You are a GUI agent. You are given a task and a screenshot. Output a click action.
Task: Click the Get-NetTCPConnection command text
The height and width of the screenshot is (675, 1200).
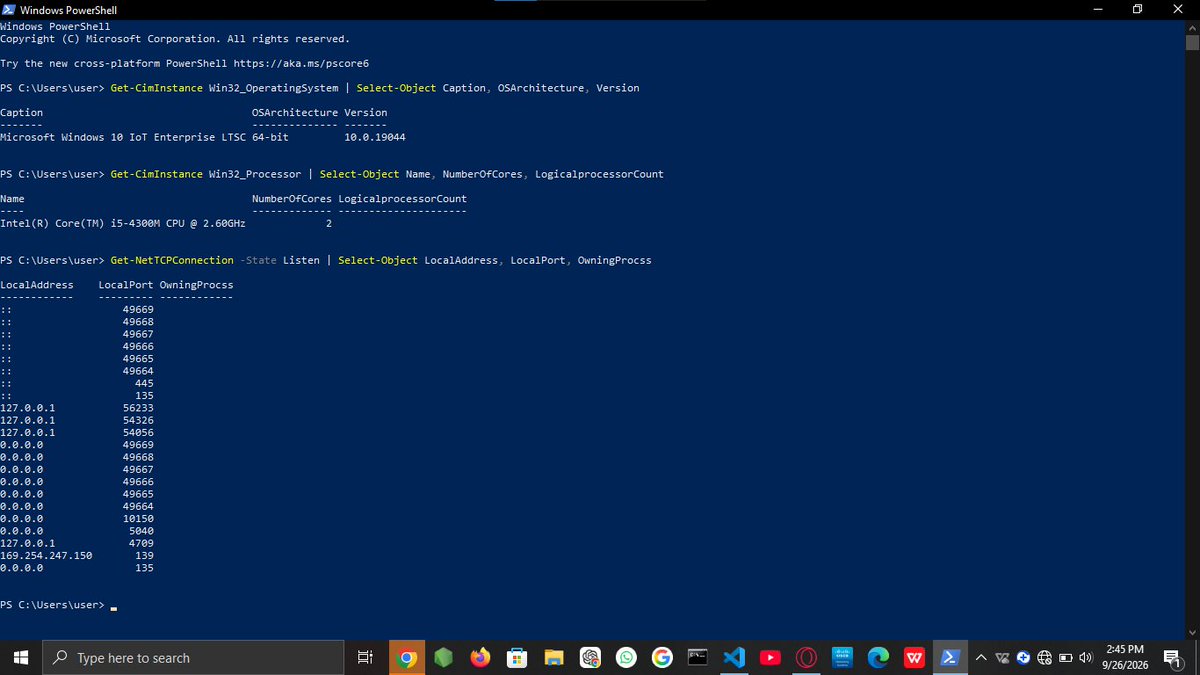point(172,260)
